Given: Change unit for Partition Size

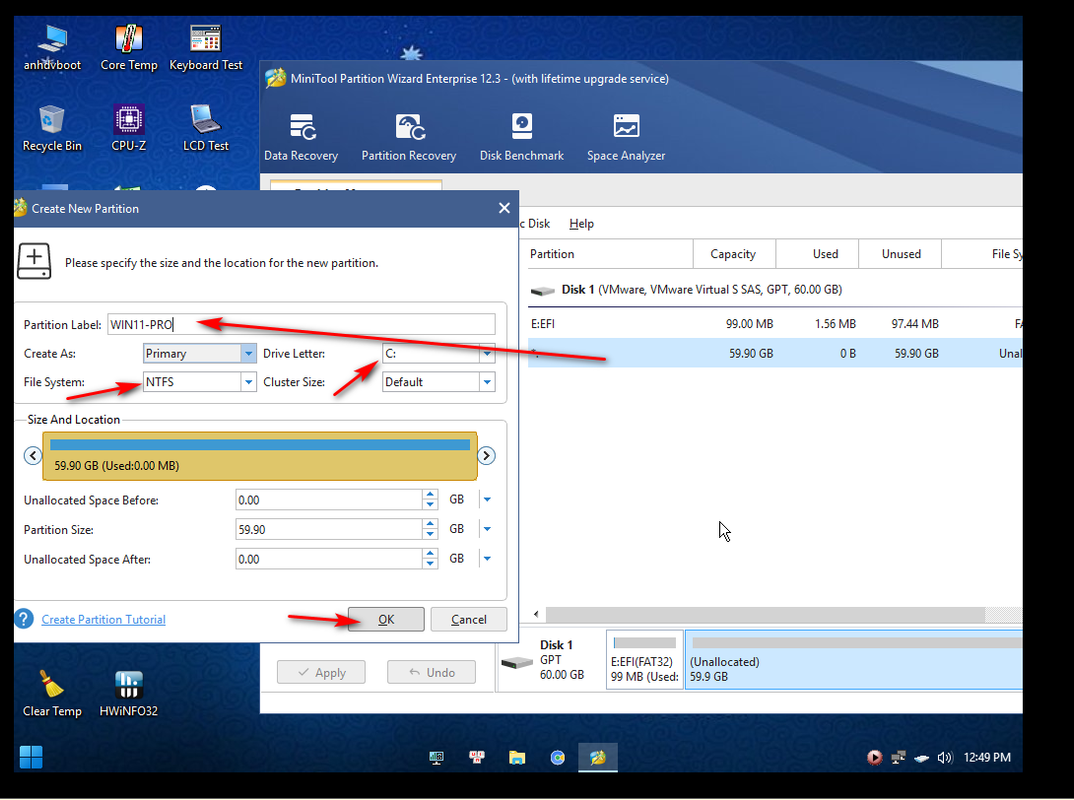Looking at the screenshot, I should pos(487,529).
